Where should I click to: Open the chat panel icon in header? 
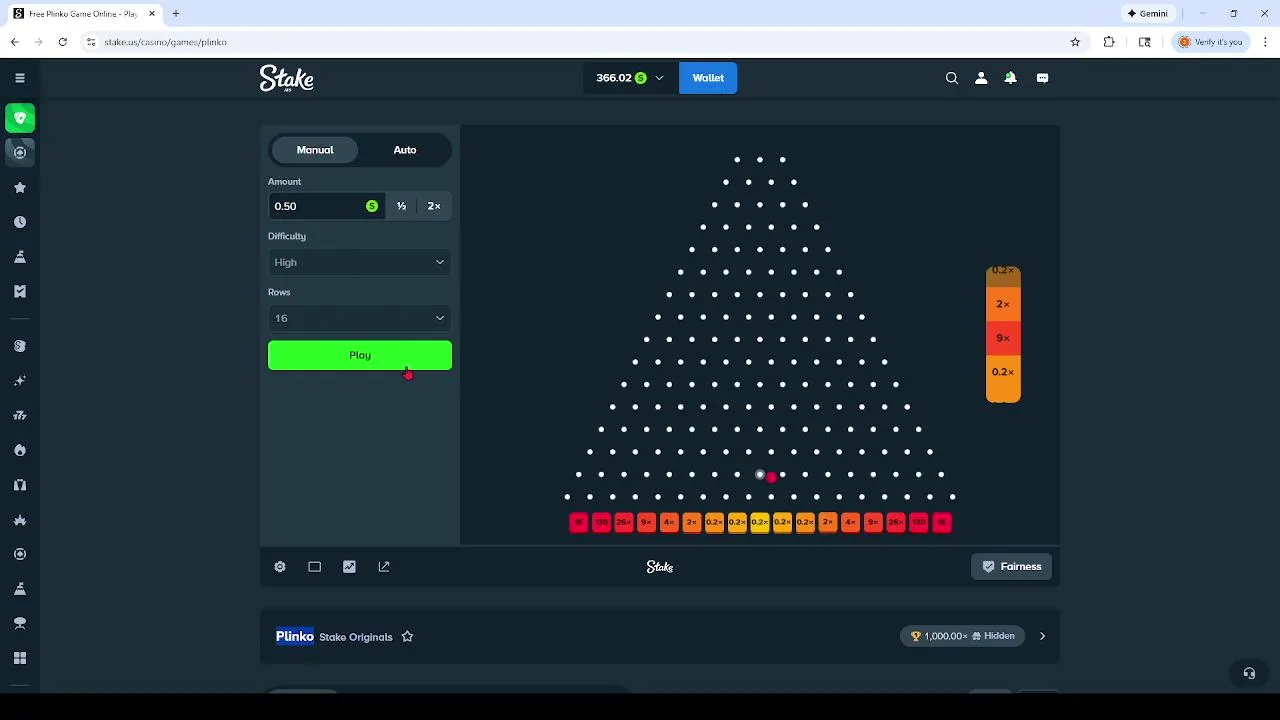(1042, 78)
